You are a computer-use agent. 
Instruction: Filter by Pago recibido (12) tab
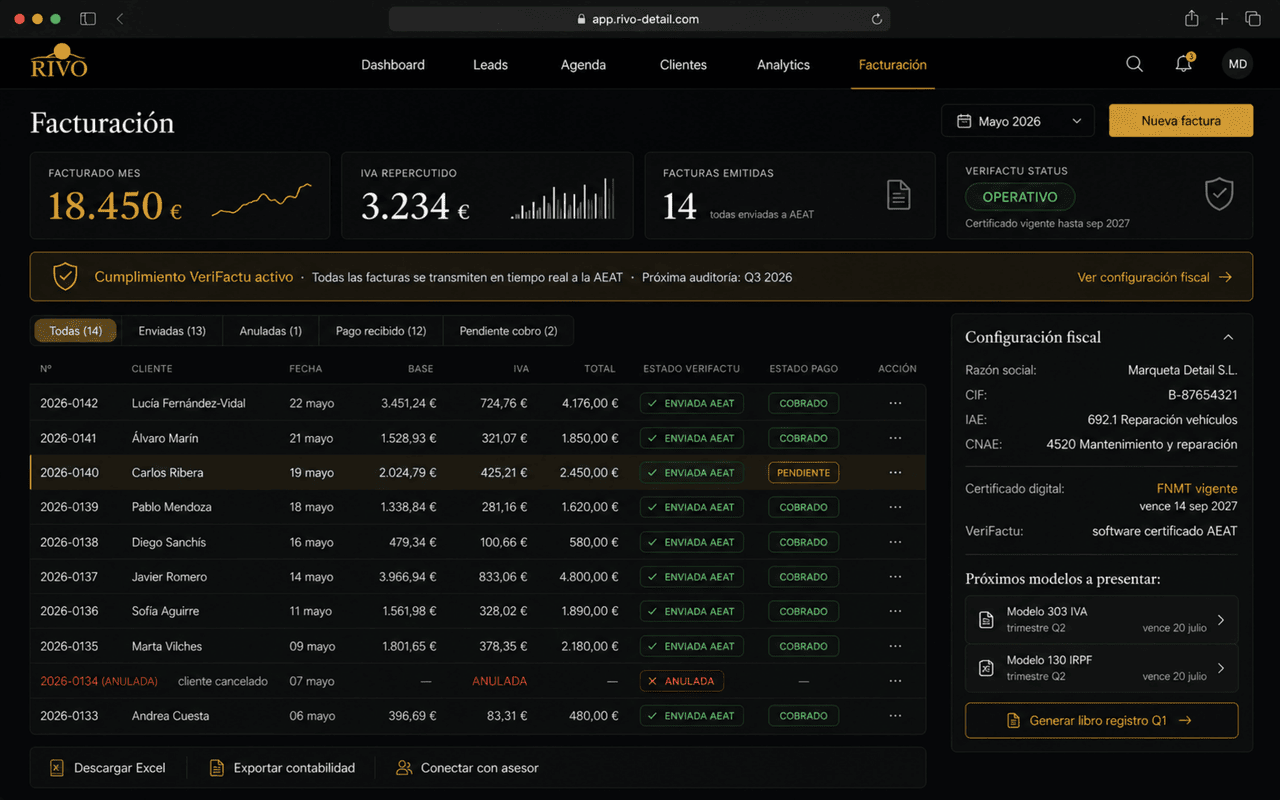coord(381,331)
